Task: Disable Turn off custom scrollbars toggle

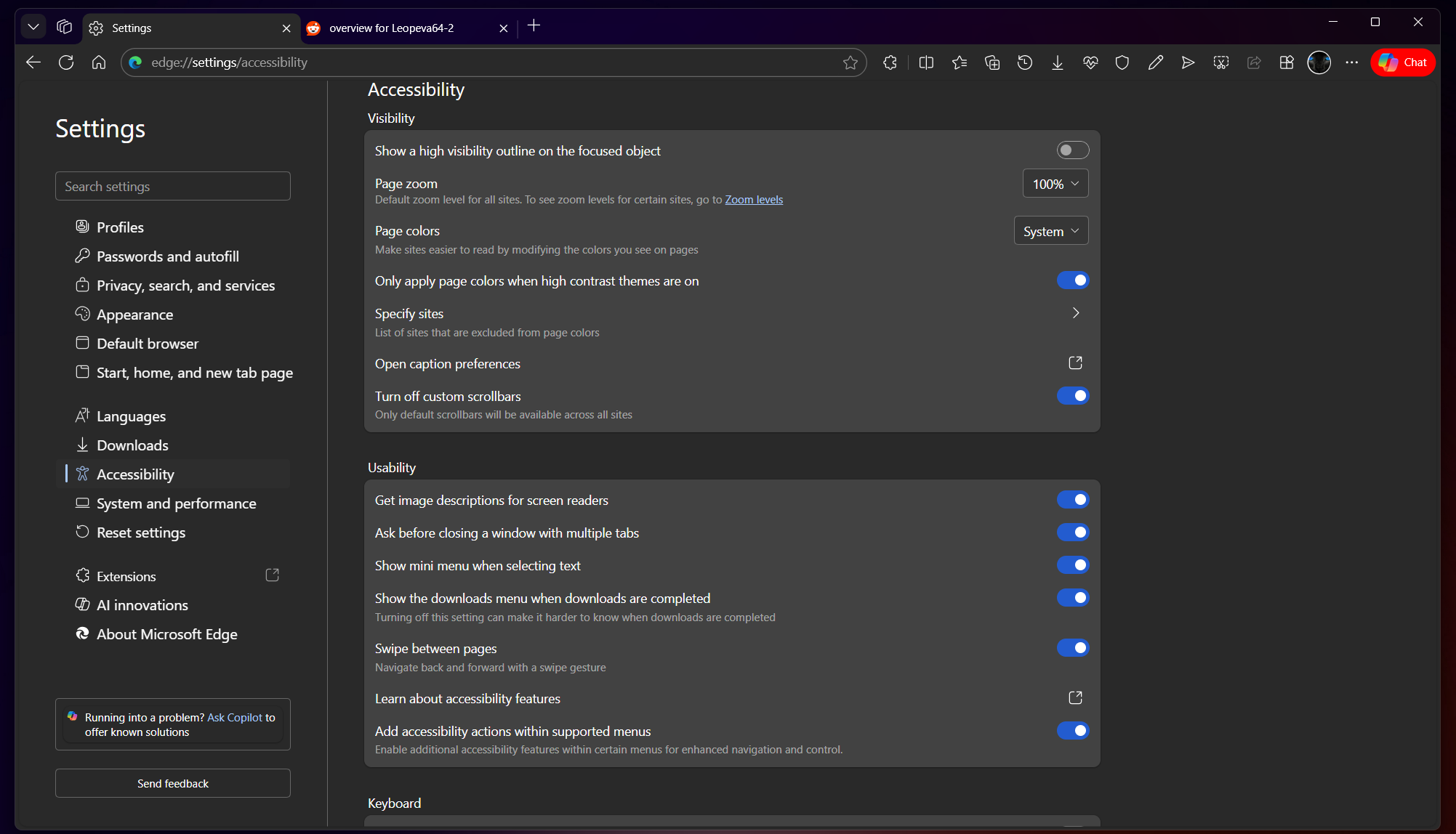Action: [1072, 396]
